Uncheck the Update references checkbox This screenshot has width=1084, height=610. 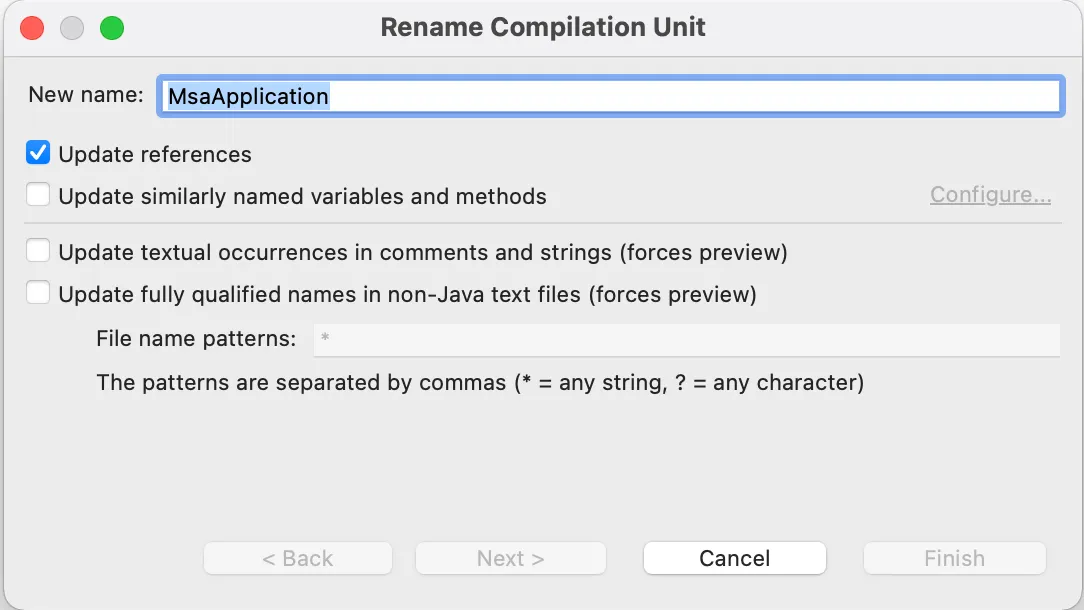(38, 154)
